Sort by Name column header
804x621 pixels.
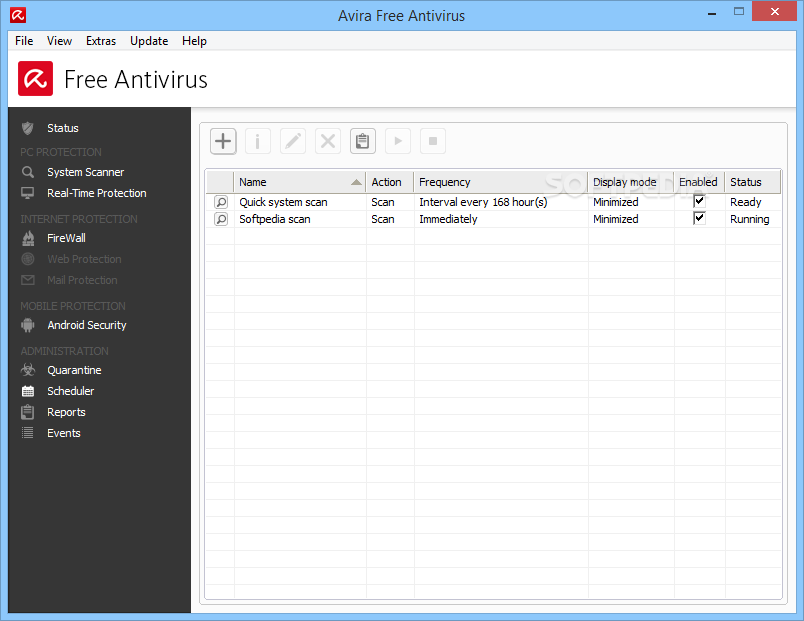(300, 182)
